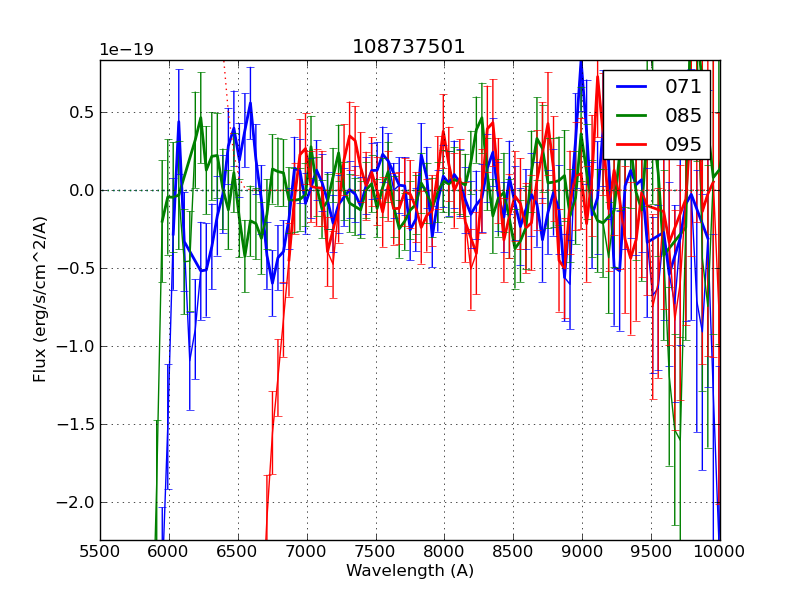Click the Wavelength (A) x-axis label
Screen dimensions: 800x600
click(409, 571)
